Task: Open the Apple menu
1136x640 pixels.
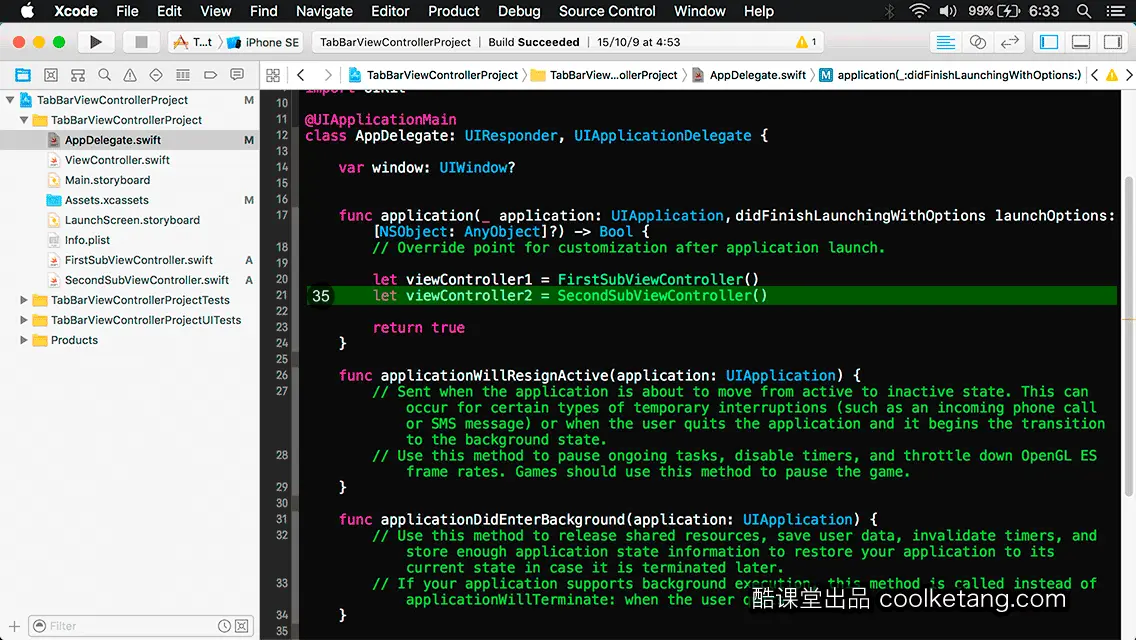Action: tap(27, 11)
